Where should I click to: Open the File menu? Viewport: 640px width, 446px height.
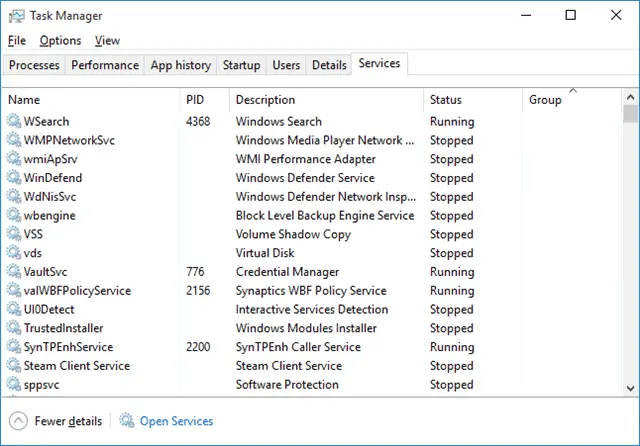coord(17,40)
